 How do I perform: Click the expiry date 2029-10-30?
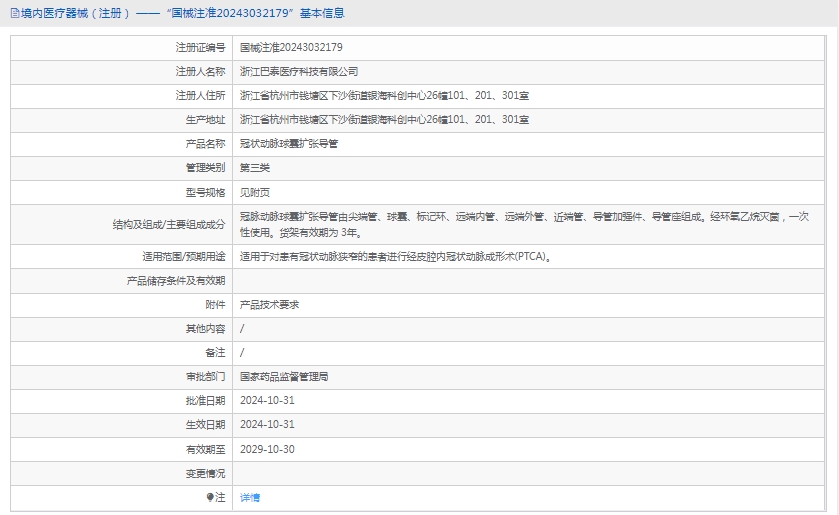coord(267,449)
